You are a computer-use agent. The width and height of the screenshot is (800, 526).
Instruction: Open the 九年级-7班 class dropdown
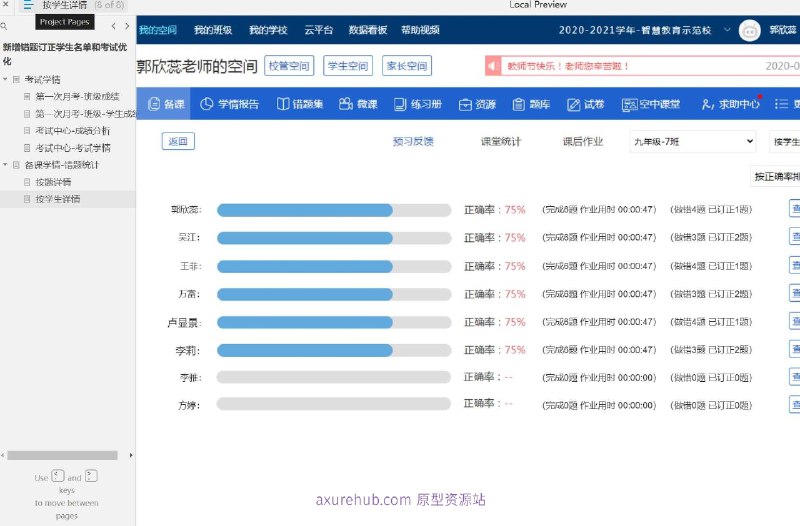[x=693, y=141]
